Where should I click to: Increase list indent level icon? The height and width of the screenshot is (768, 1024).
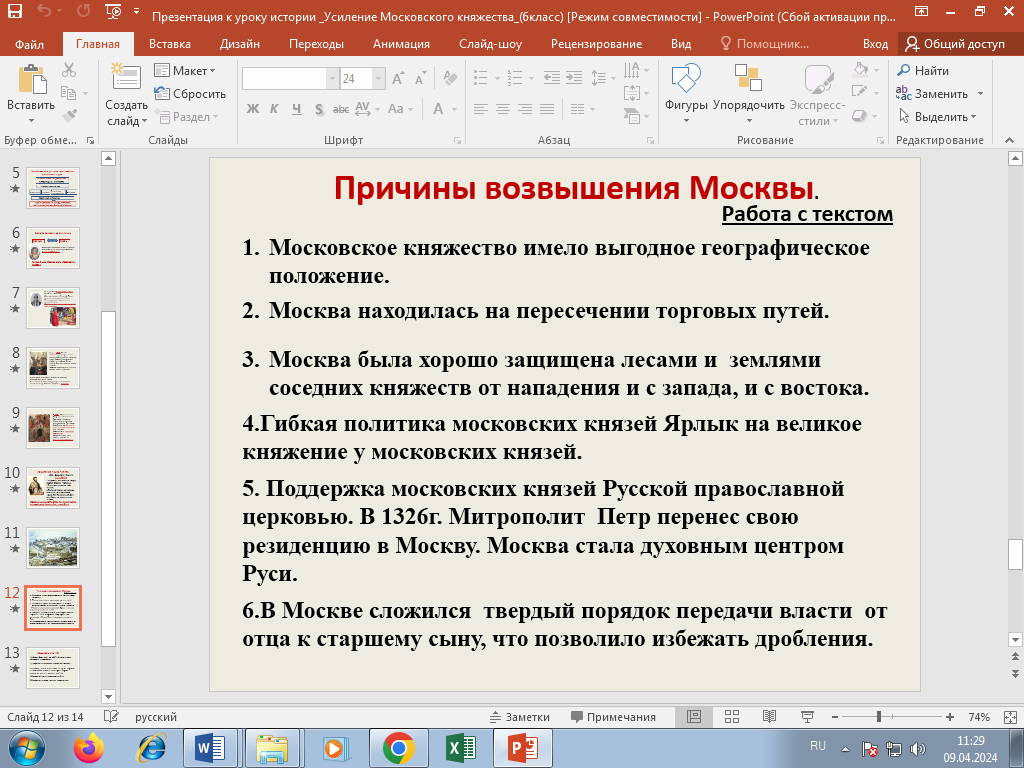574,78
